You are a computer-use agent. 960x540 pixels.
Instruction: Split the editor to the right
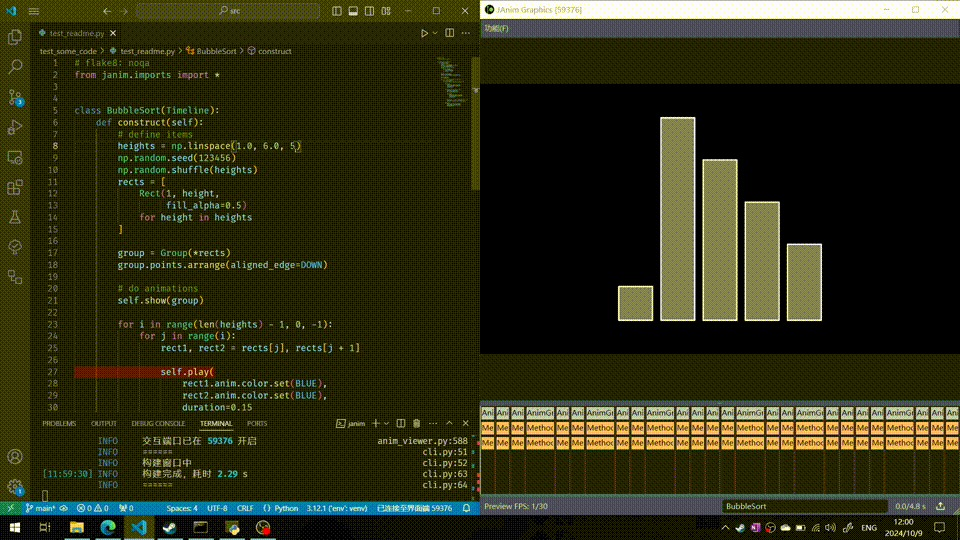(449, 33)
